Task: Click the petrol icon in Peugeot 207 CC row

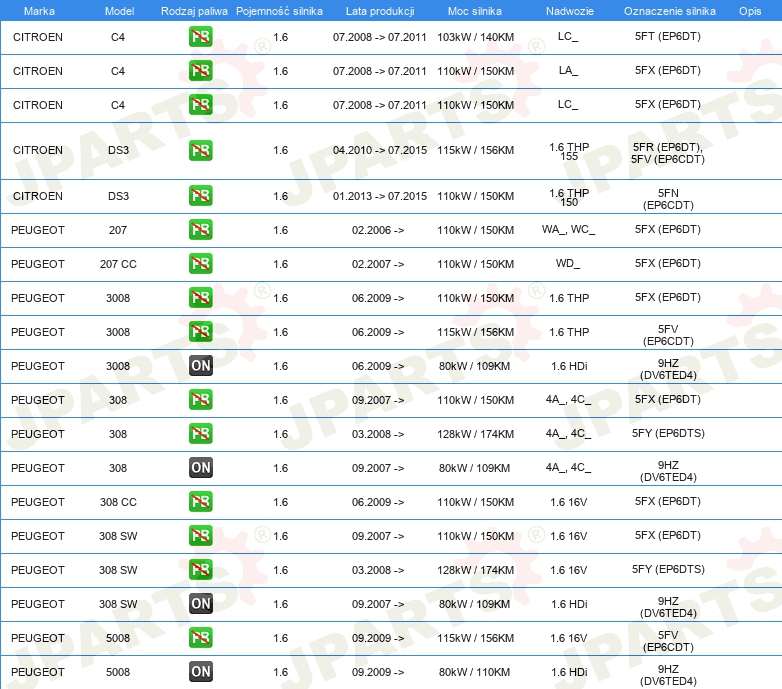Action: click(x=200, y=263)
